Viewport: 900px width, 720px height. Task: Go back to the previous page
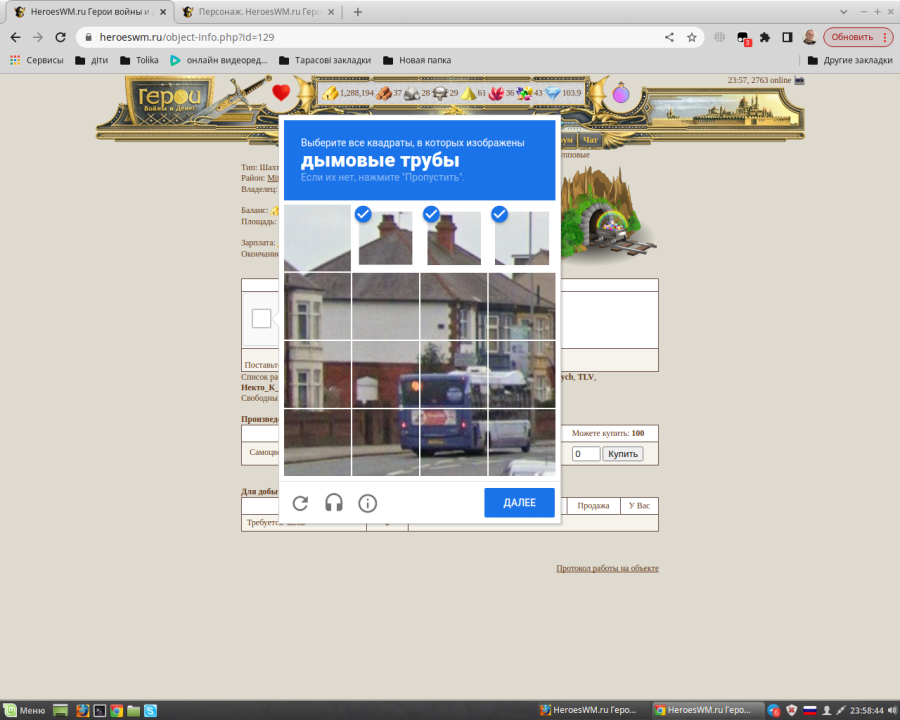tap(15, 37)
